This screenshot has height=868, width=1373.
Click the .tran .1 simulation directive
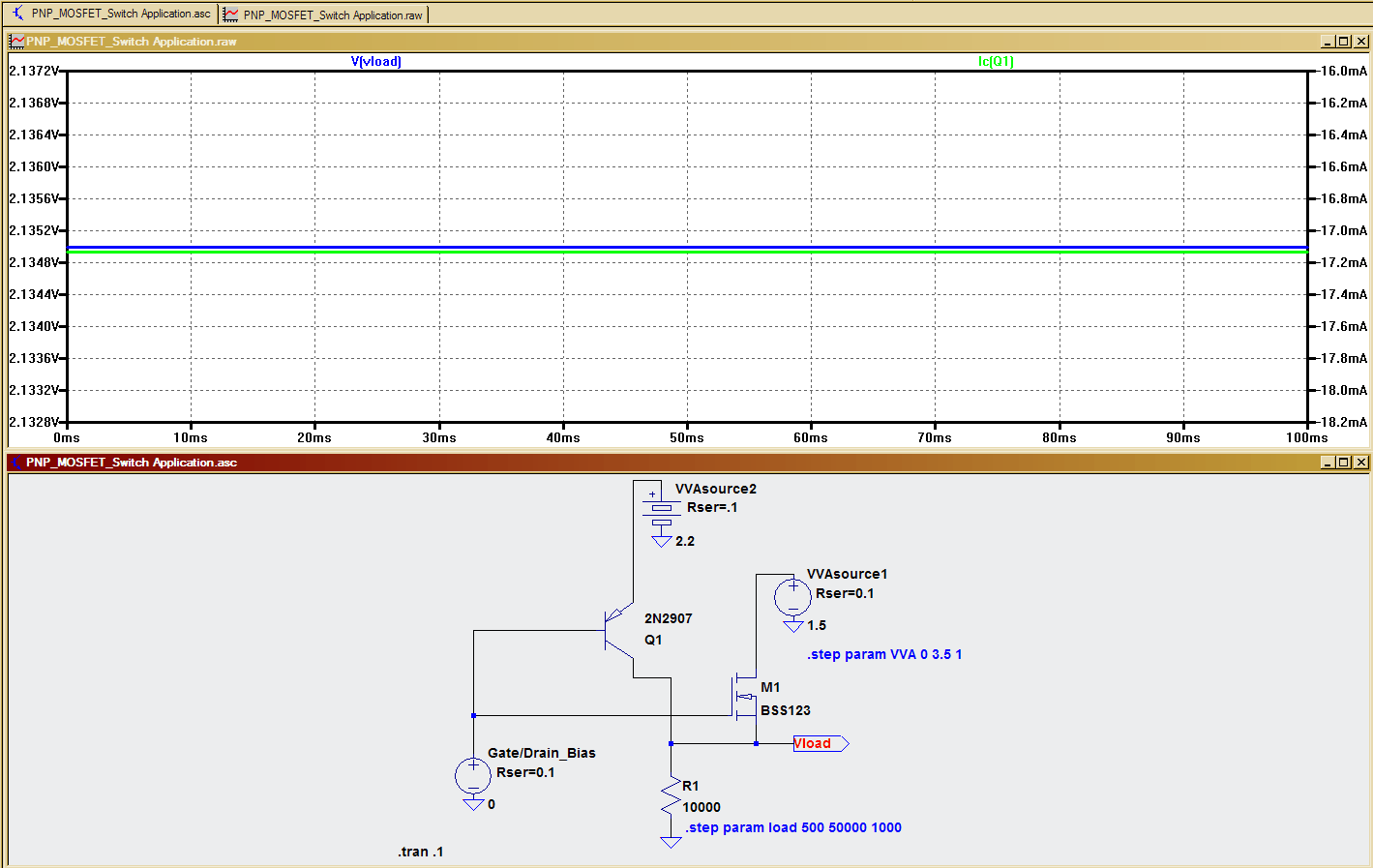point(421,852)
